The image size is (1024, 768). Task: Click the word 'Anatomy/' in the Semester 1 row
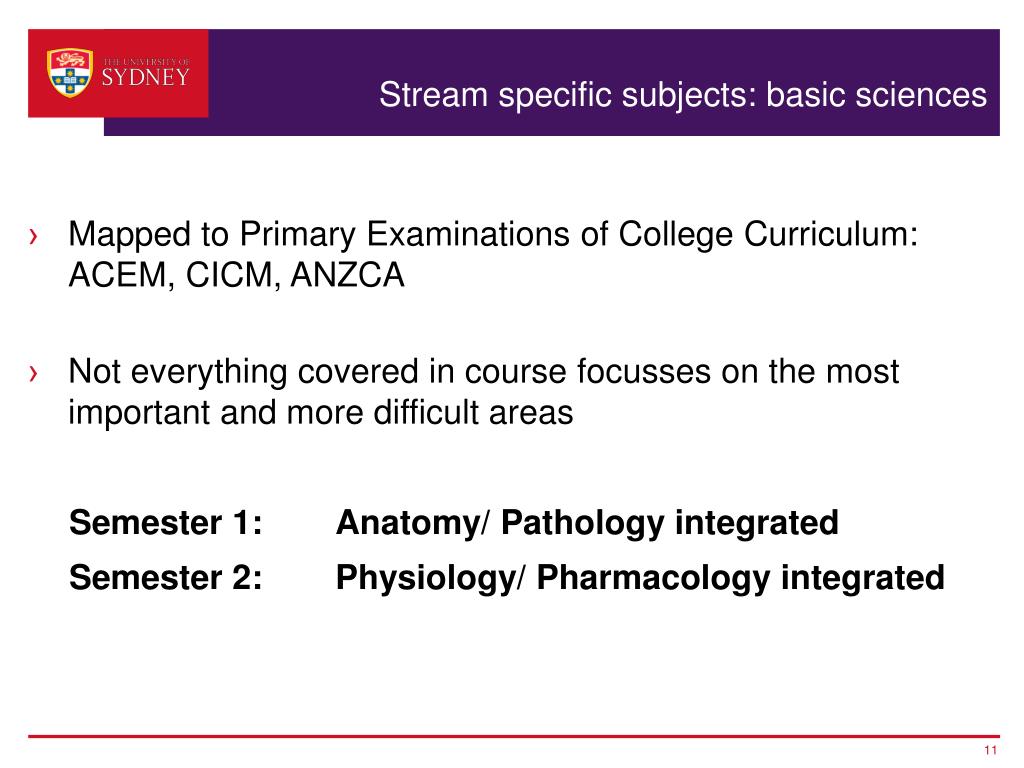point(412,523)
